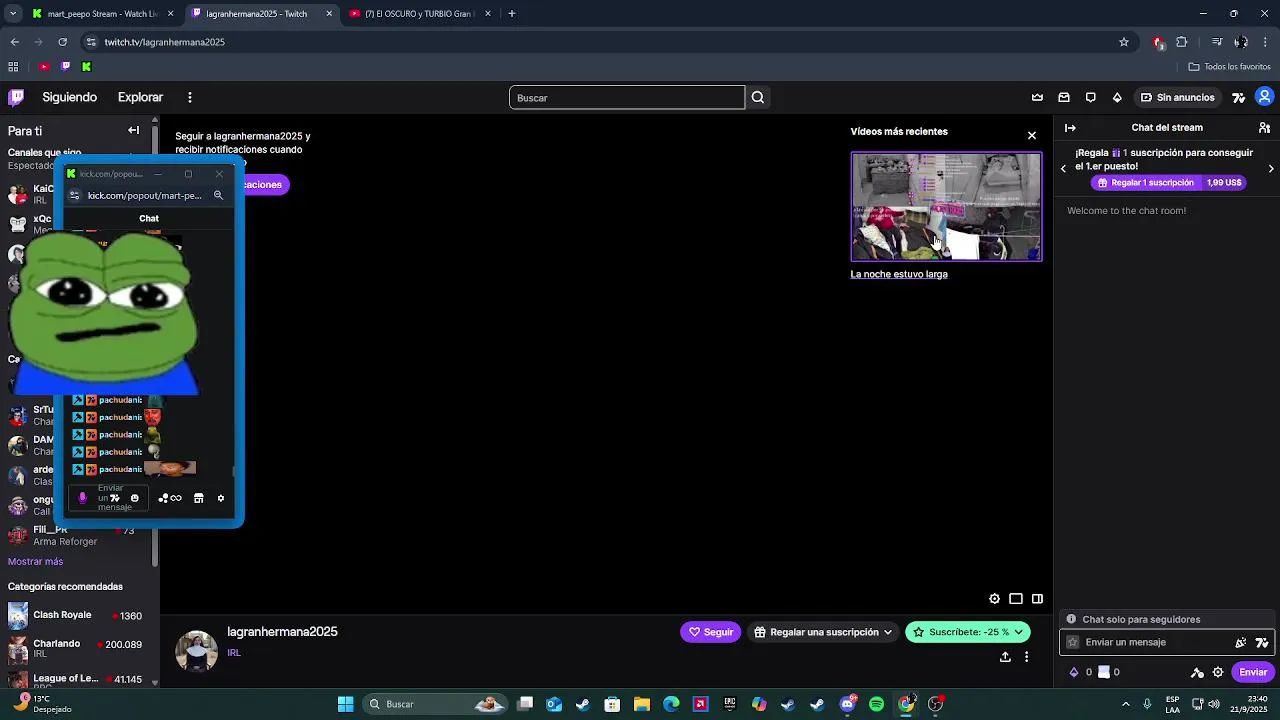Viewport: 1280px width, 720px height.
Task: Open 7TV emote picker in chat input
Action: coord(1262,642)
